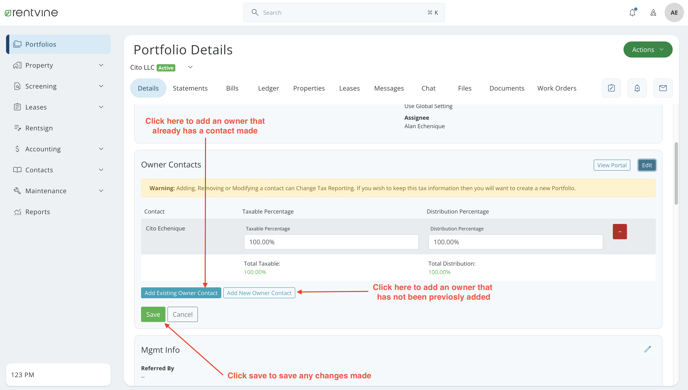Open the Properties tab
Viewport: 688px width, 390px height.
(309, 88)
